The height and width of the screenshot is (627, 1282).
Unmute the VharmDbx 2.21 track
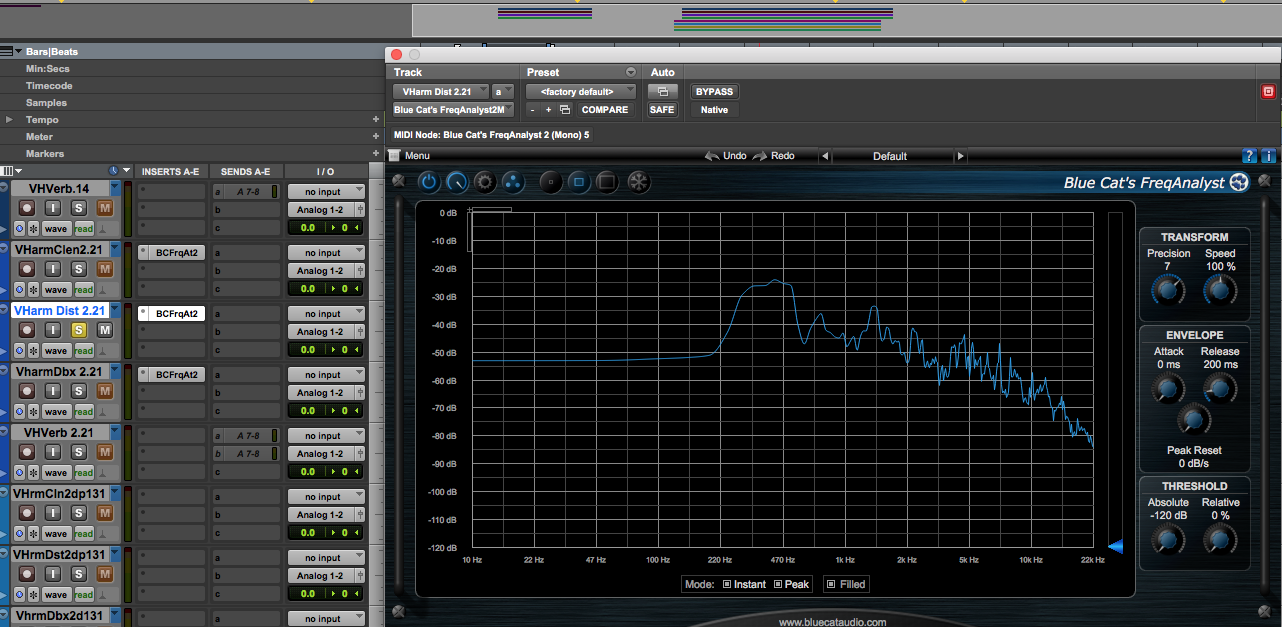pyautogui.click(x=105, y=391)
